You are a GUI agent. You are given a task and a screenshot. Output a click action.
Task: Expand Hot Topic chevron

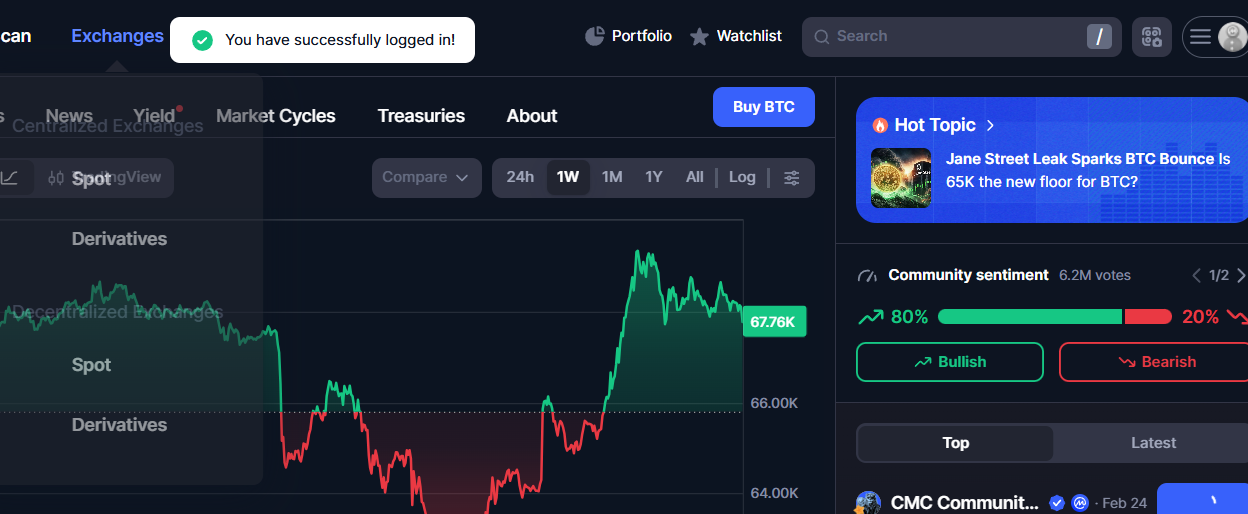(x=990, y=125)
